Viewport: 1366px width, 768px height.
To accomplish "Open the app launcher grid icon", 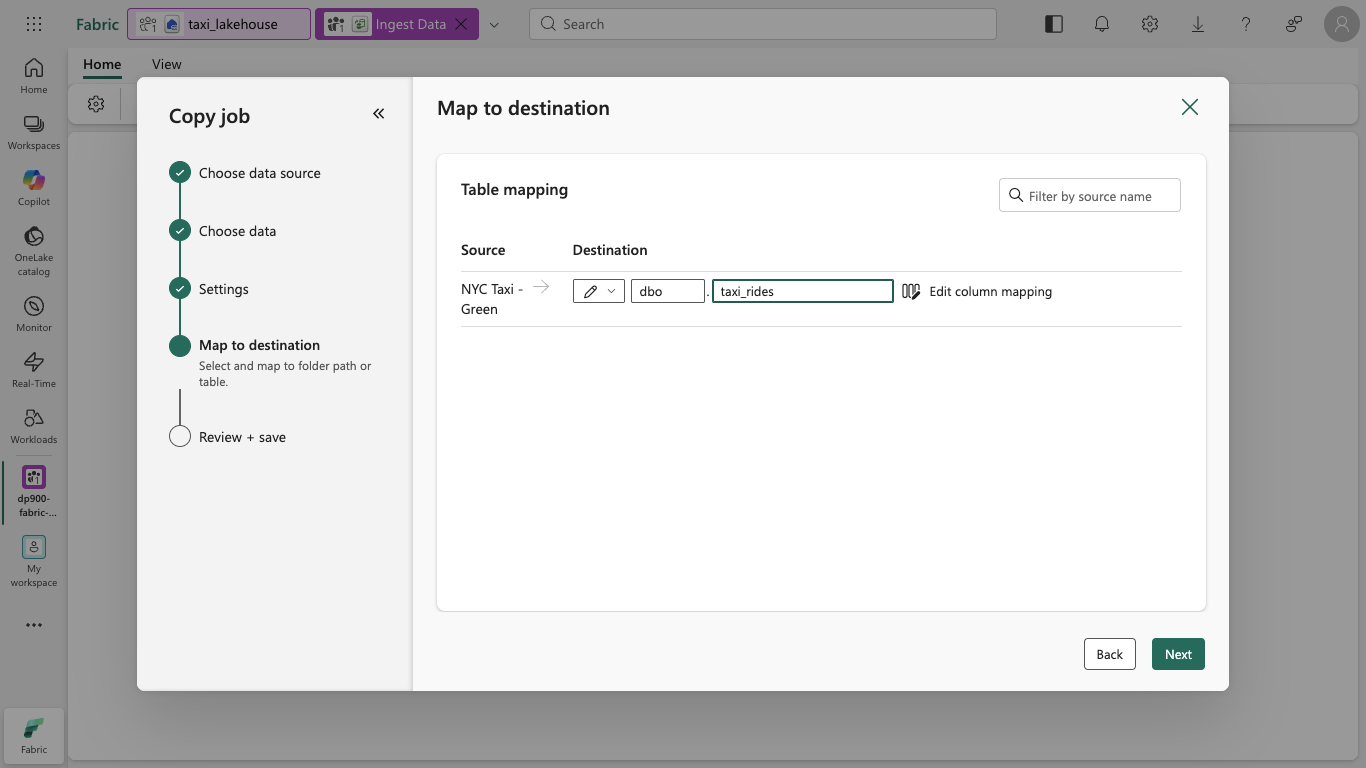I will coord(33,24).
